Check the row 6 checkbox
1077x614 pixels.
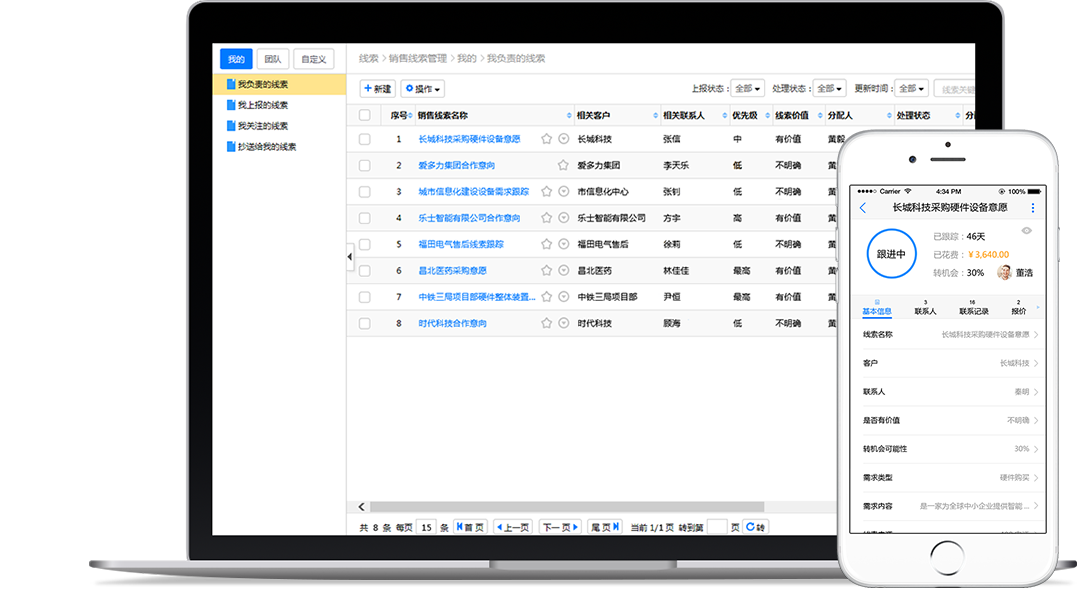[x=365, y=271]
